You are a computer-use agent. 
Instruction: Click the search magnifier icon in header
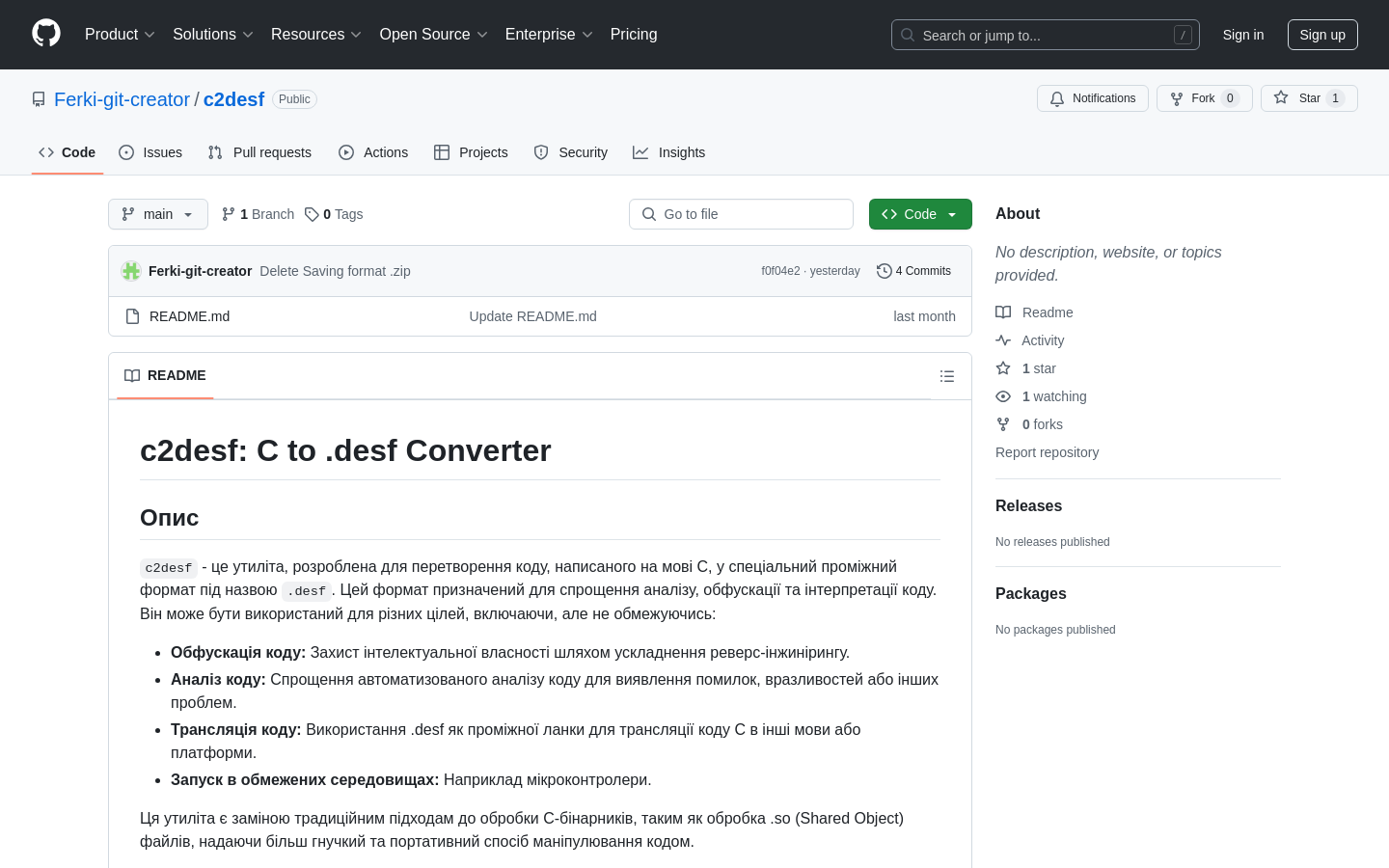point(908,35)
